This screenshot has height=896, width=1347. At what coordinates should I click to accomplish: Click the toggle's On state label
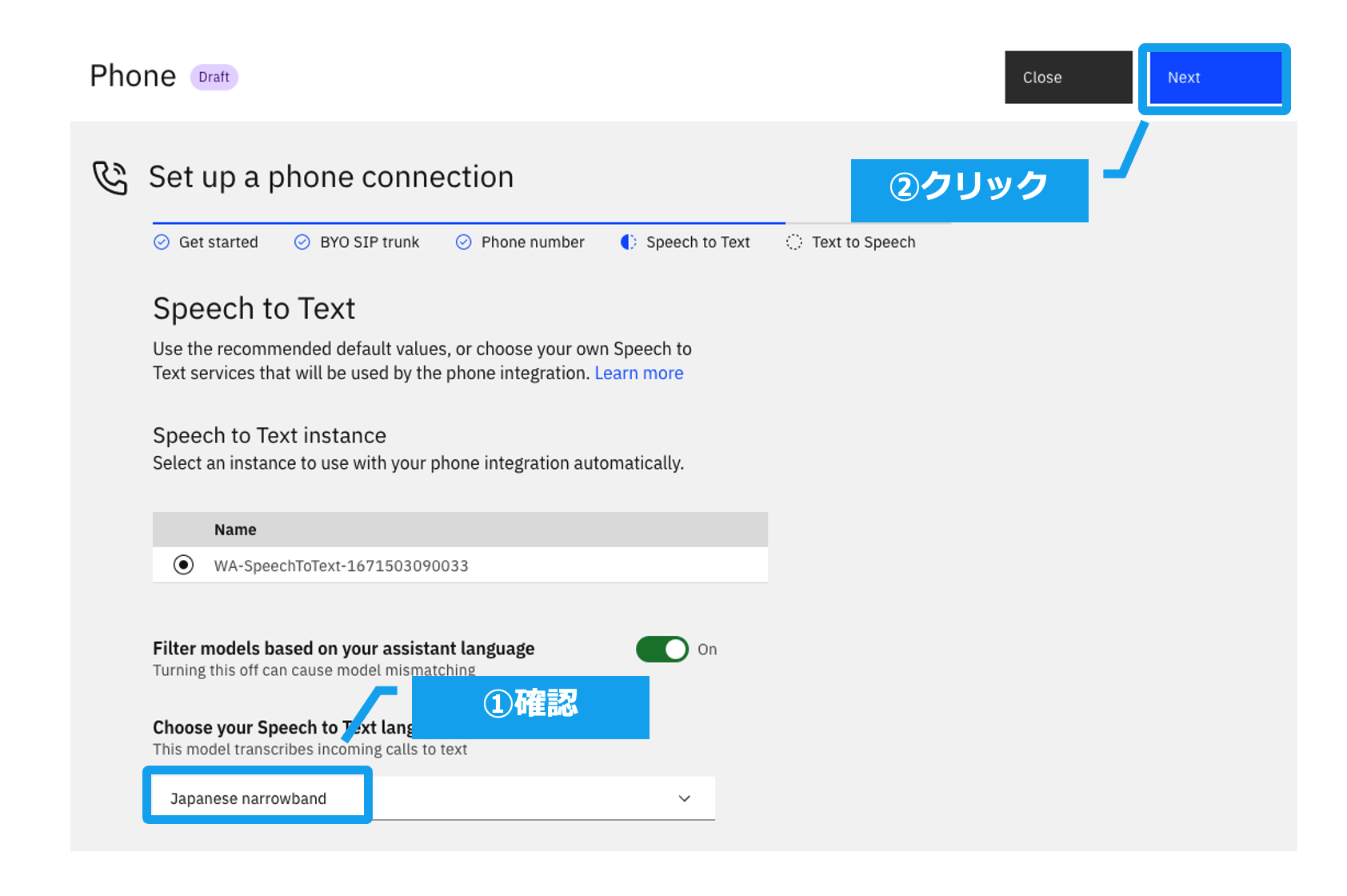click(x=707, y=650)
